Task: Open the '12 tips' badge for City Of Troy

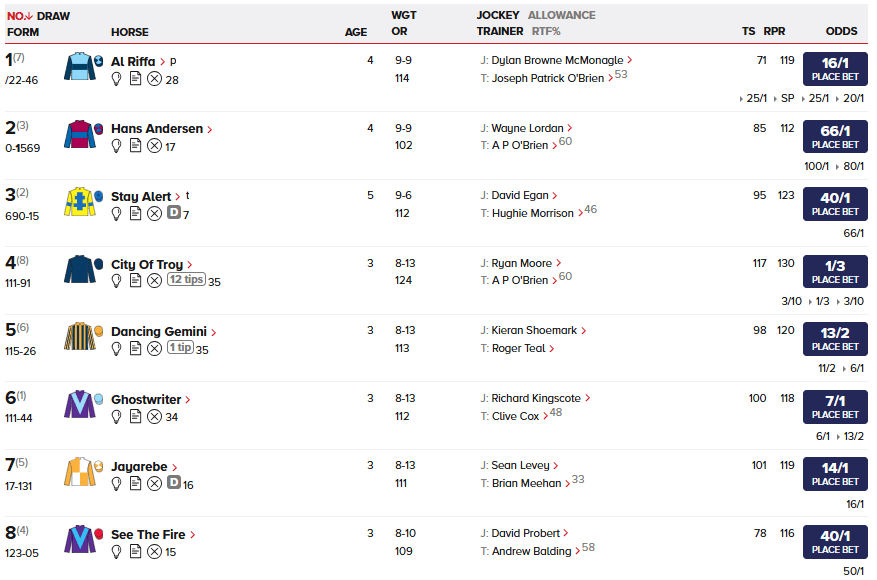Action: pos(186,280)
